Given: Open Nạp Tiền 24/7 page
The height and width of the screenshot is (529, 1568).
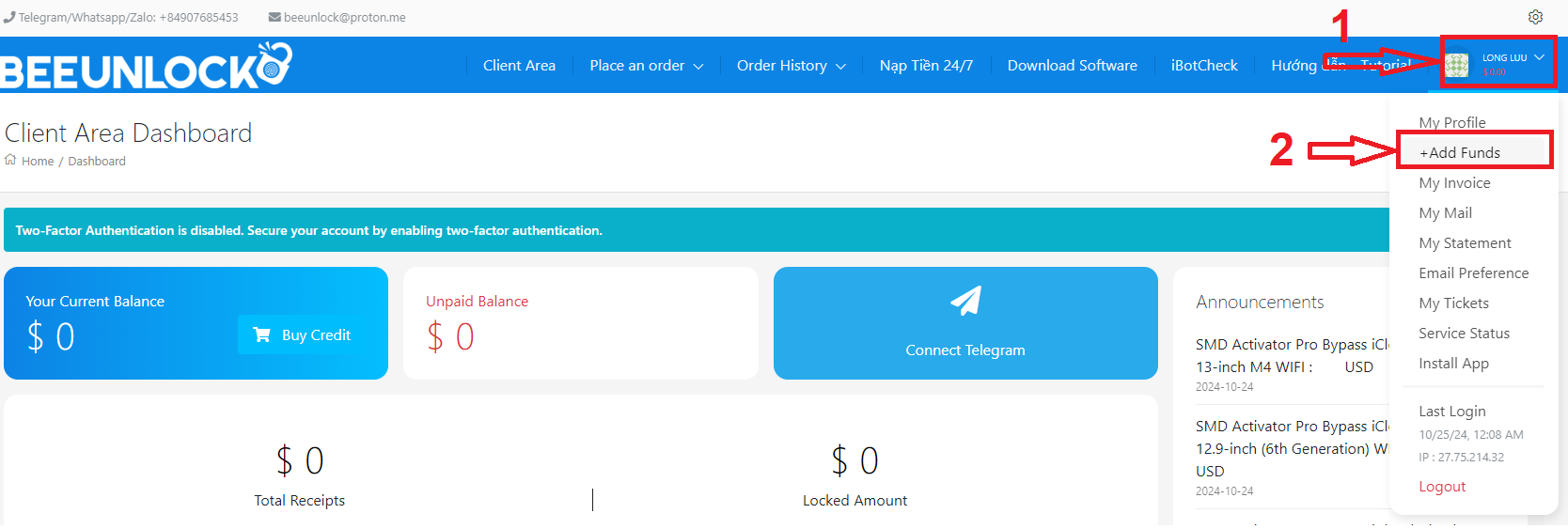Looking at the screenshot, I should [x=926, y=66].
